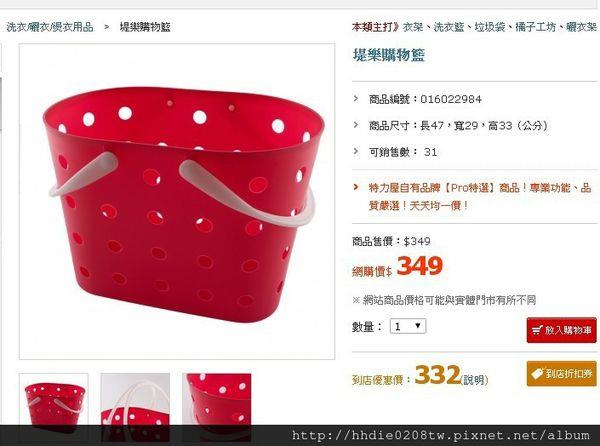Viewport: 600px width, 446px height.
Task: Get the 到店折扣券 coupon
Action: [x=561, y=374]
